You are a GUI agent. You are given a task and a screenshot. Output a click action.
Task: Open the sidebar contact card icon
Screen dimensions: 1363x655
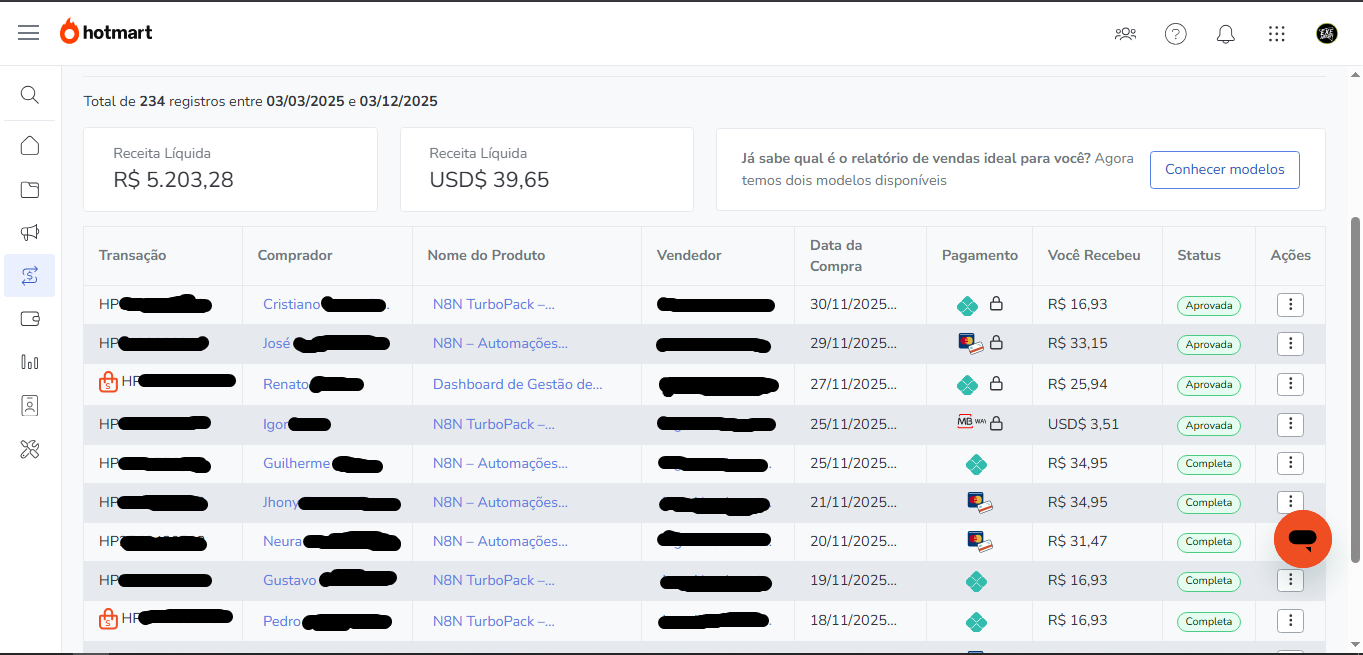[x=30, y=405]
